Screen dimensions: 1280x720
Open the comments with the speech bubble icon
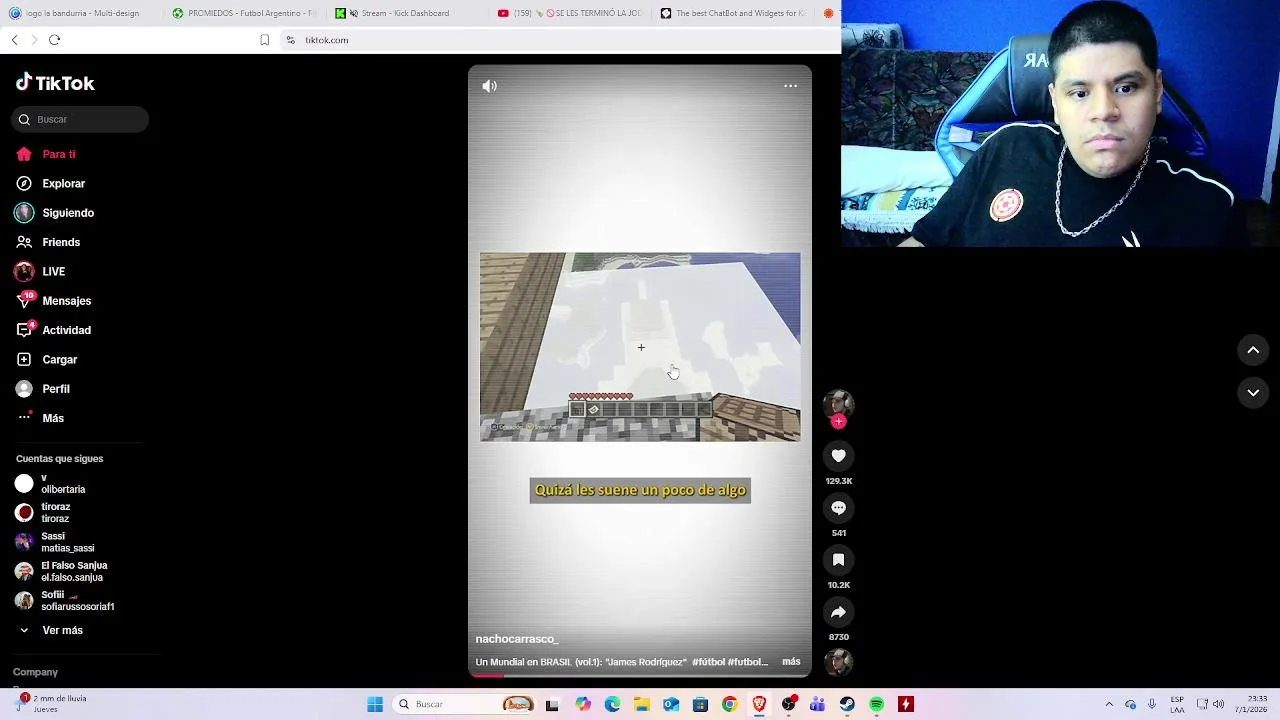[838, 508]
